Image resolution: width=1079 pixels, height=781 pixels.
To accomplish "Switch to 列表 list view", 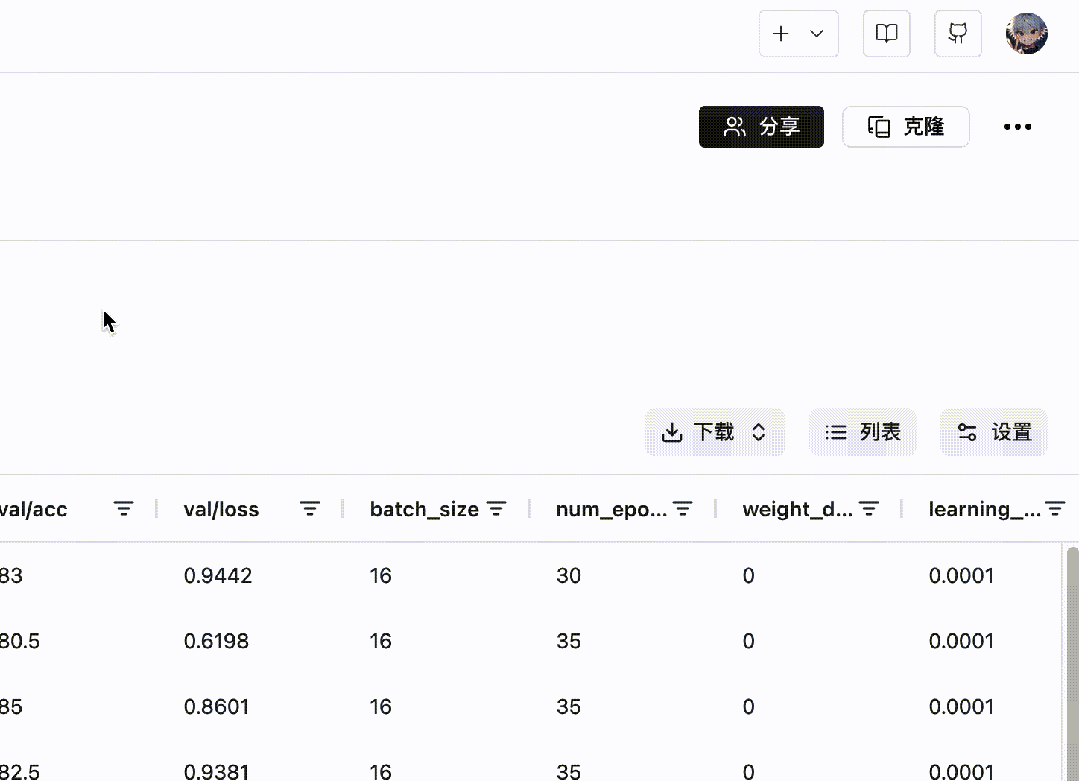I will [x=862, y=432].
